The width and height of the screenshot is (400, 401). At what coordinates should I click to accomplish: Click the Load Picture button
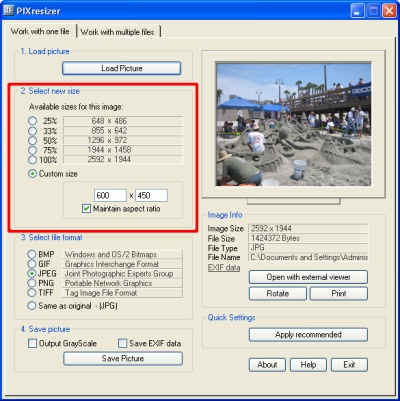(122, 68)
